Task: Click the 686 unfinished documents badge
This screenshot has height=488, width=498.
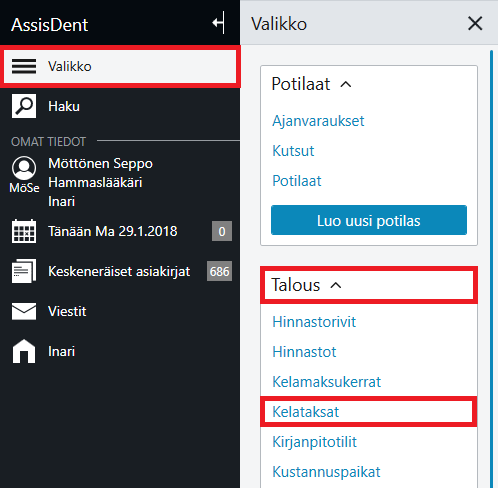Action: coord(219,271)
